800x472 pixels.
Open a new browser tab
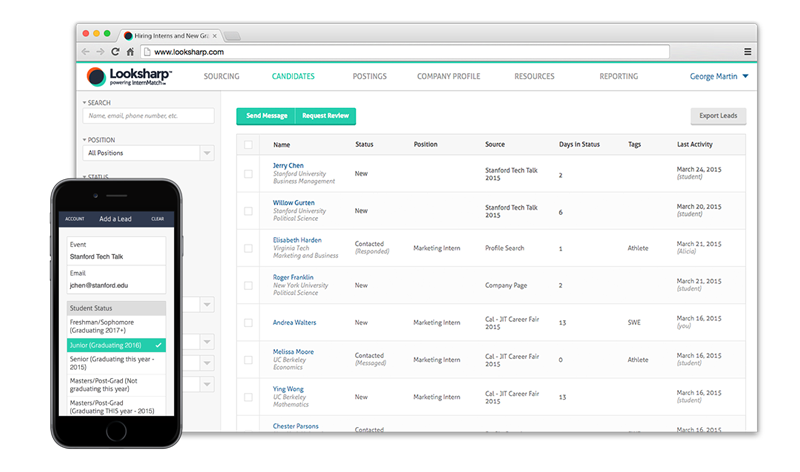pyautogui.click(x=232, y=36)
